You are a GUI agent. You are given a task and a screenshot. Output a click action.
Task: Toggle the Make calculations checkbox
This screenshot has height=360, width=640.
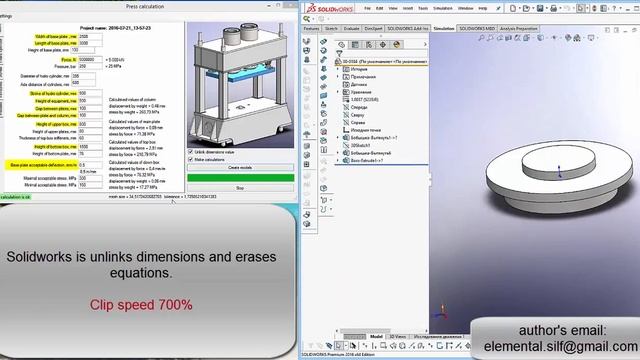click(190, 159)
